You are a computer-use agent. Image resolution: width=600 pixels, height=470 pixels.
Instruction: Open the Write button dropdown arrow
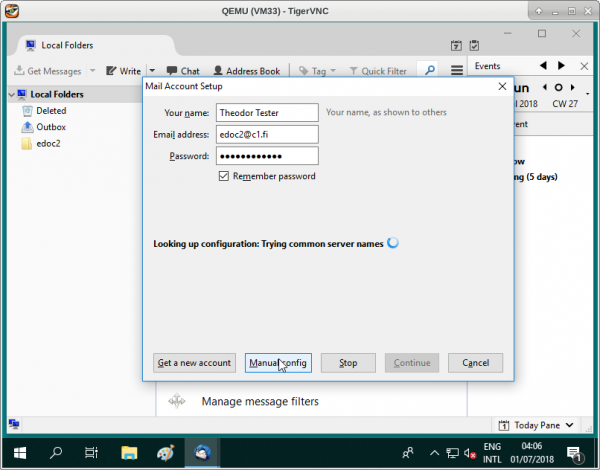point(152,71)
